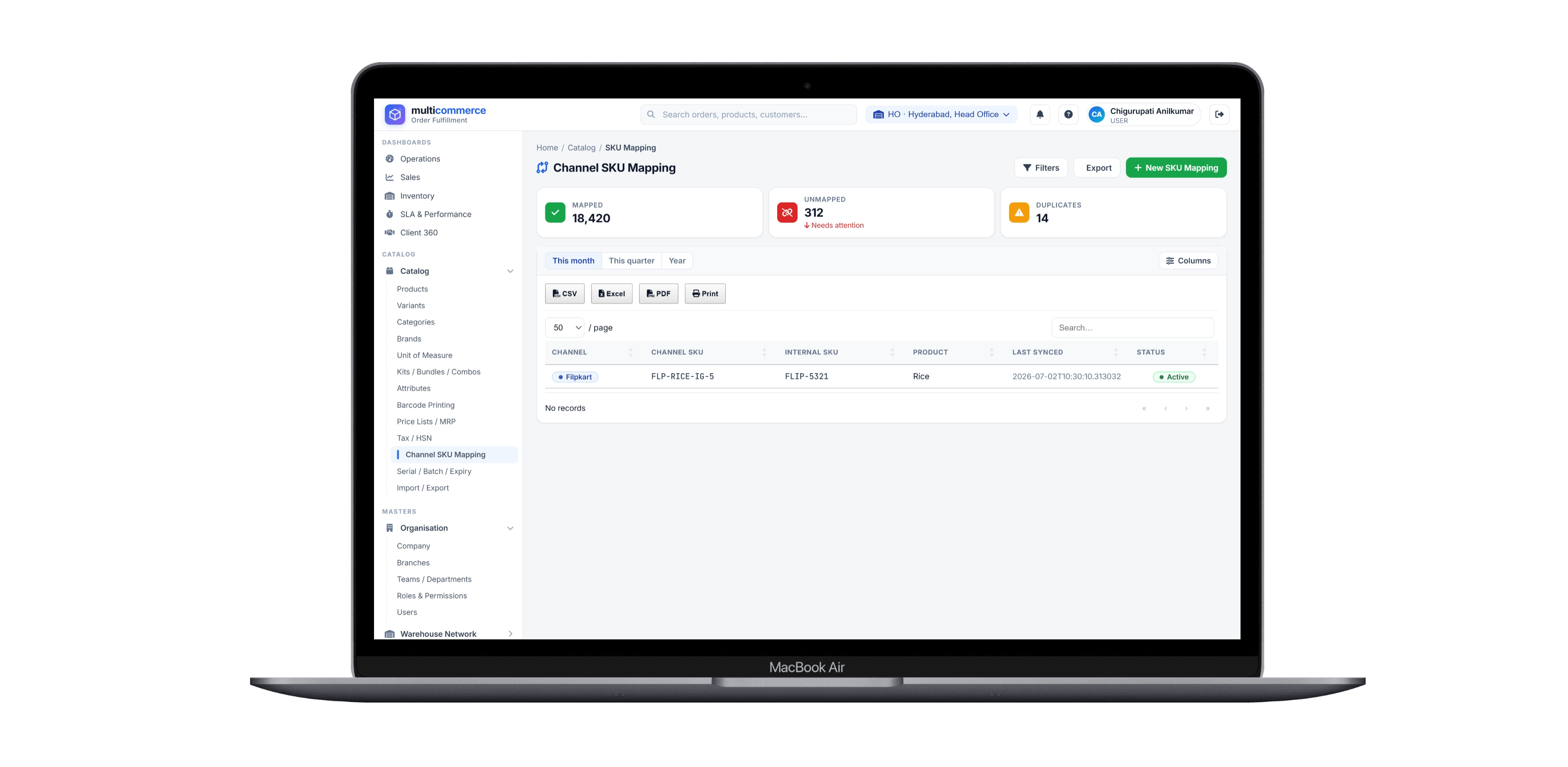Open the Filters button
The image size is (1568, 767).
(x=1041, y=168)
